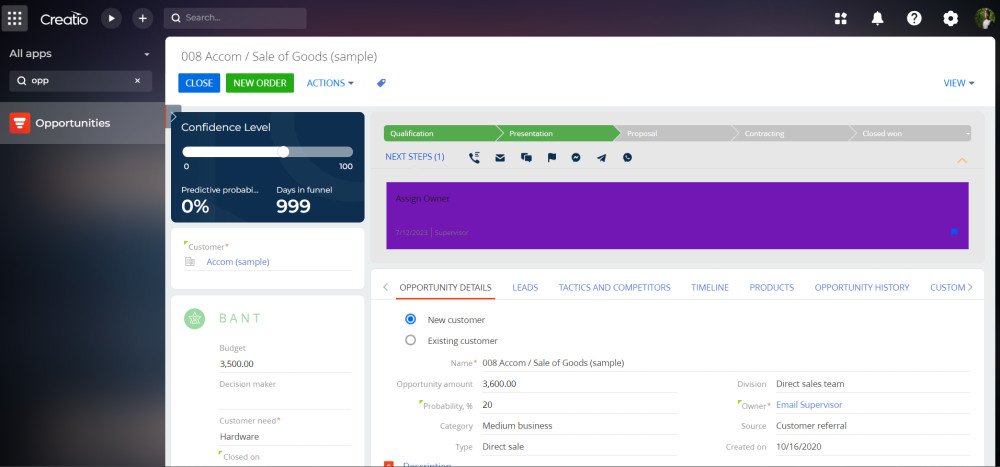Open Closed won stage dropdown arrow
The width and height of the screenshot is (1000, 467).
(967, 133)
